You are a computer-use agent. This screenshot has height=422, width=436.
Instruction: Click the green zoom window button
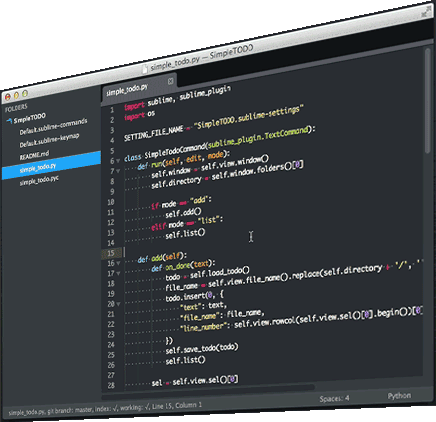[25, 94]
